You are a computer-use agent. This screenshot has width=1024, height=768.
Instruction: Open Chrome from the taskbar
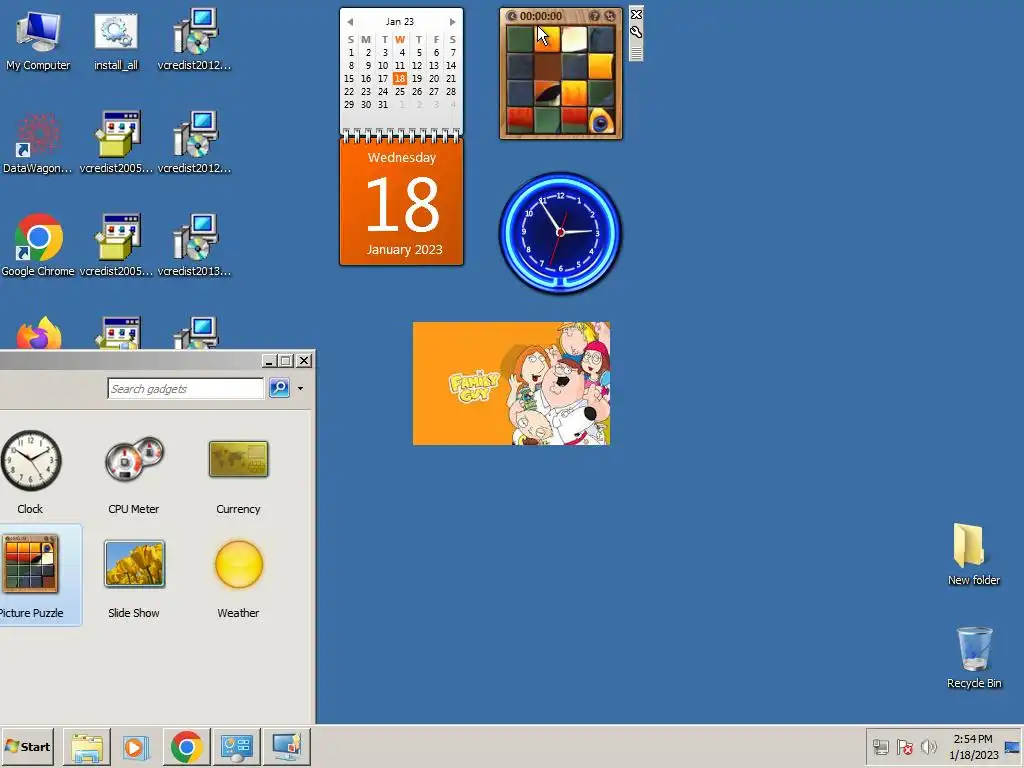coord(186,746)
